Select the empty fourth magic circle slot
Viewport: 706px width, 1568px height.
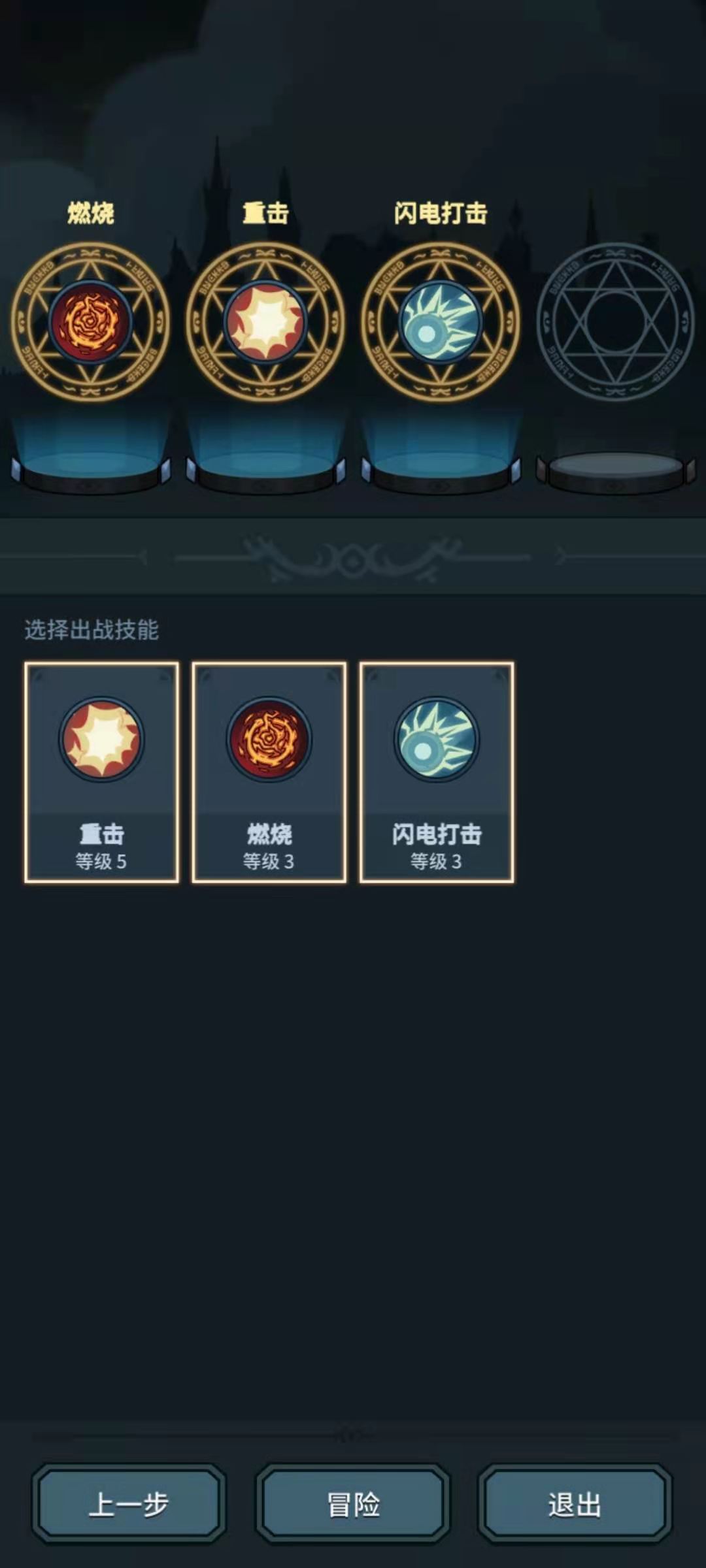(x=615, y=321)
